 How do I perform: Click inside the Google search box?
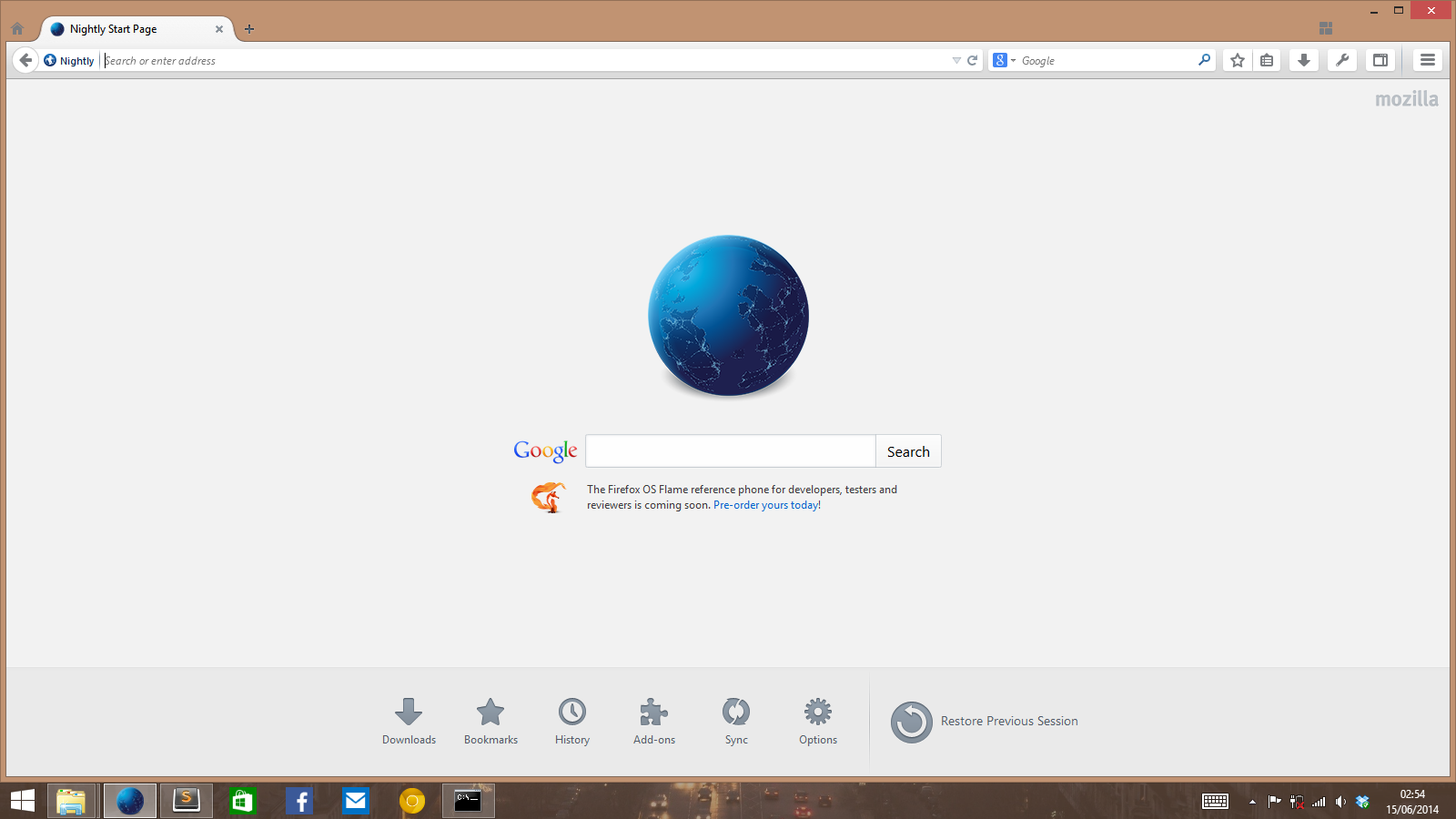(x=729, y=450)
